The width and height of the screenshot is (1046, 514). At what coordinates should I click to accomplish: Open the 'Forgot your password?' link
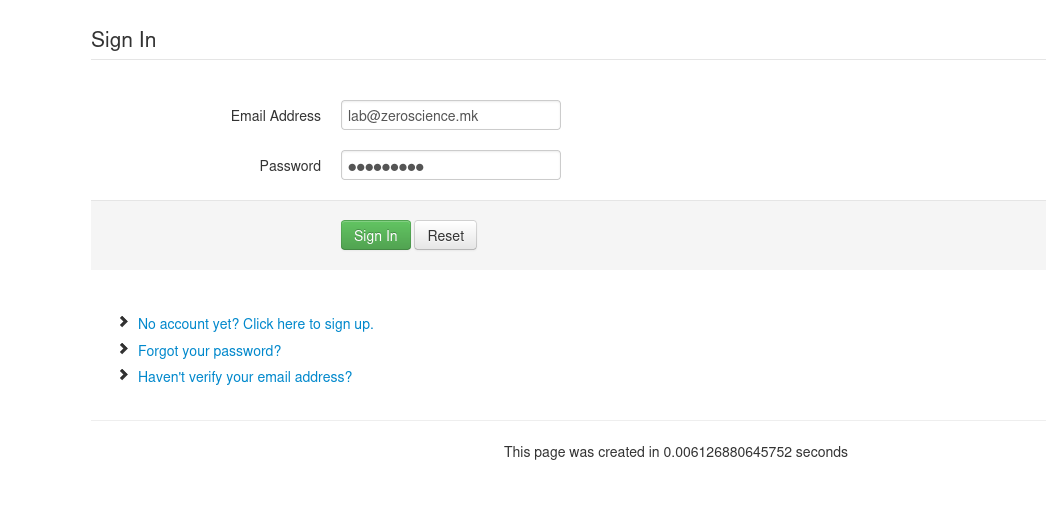click(209, 351)
